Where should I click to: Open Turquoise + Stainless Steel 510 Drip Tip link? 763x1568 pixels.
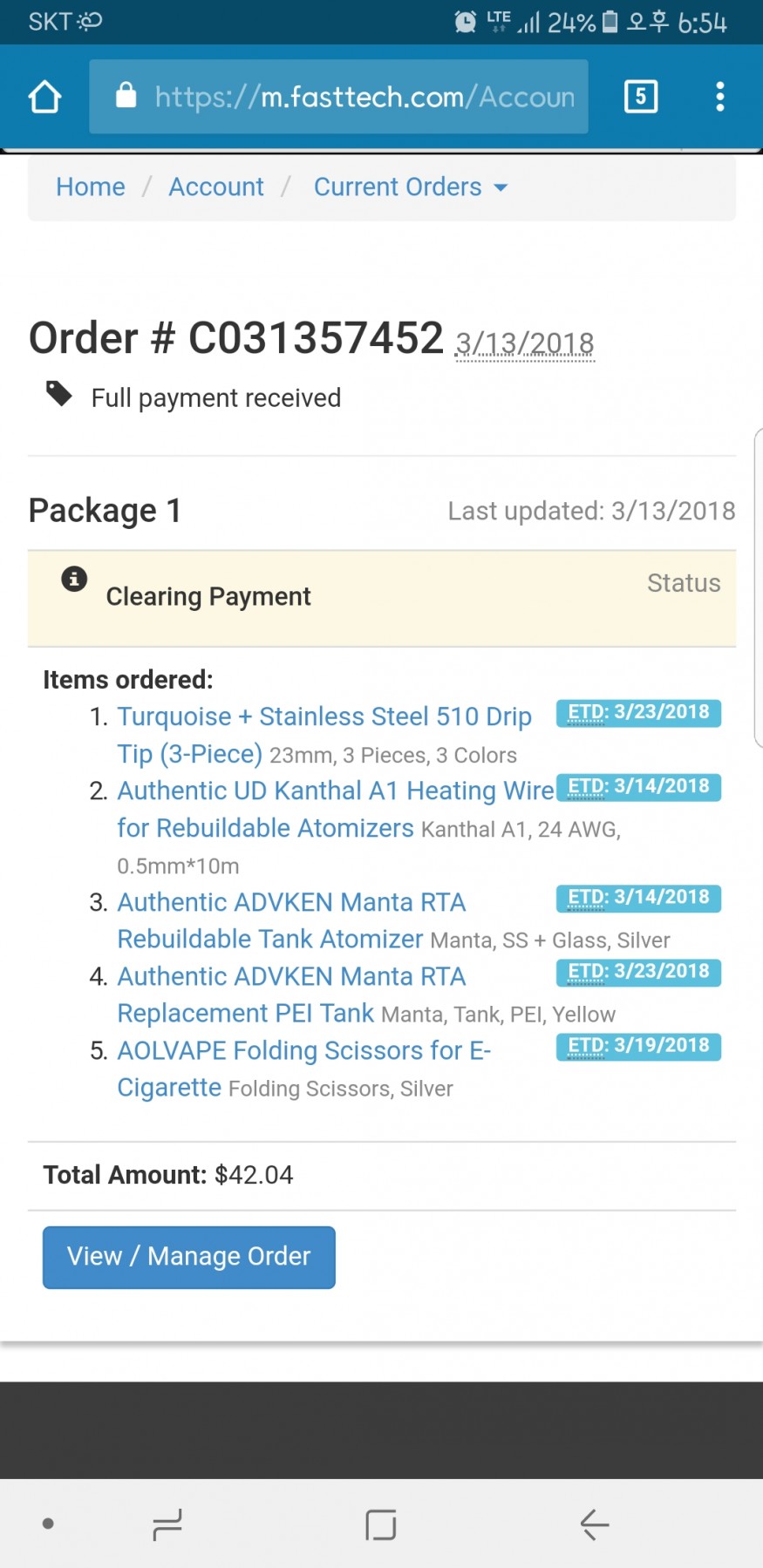click(x=324, y=735)
